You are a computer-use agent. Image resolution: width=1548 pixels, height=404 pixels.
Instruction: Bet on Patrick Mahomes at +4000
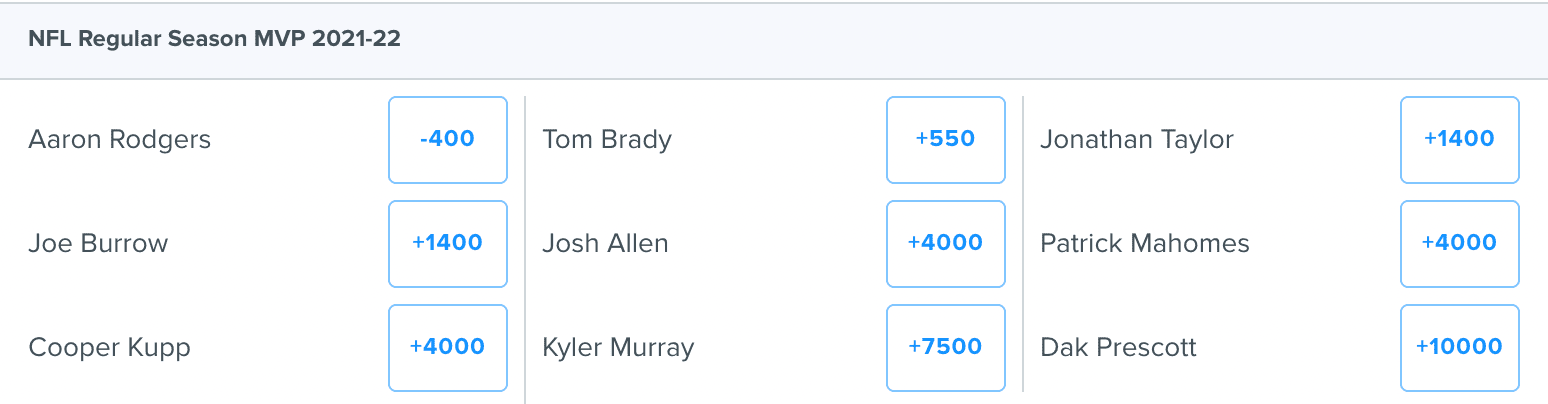pyautogui.click(x=1460, y=244)
